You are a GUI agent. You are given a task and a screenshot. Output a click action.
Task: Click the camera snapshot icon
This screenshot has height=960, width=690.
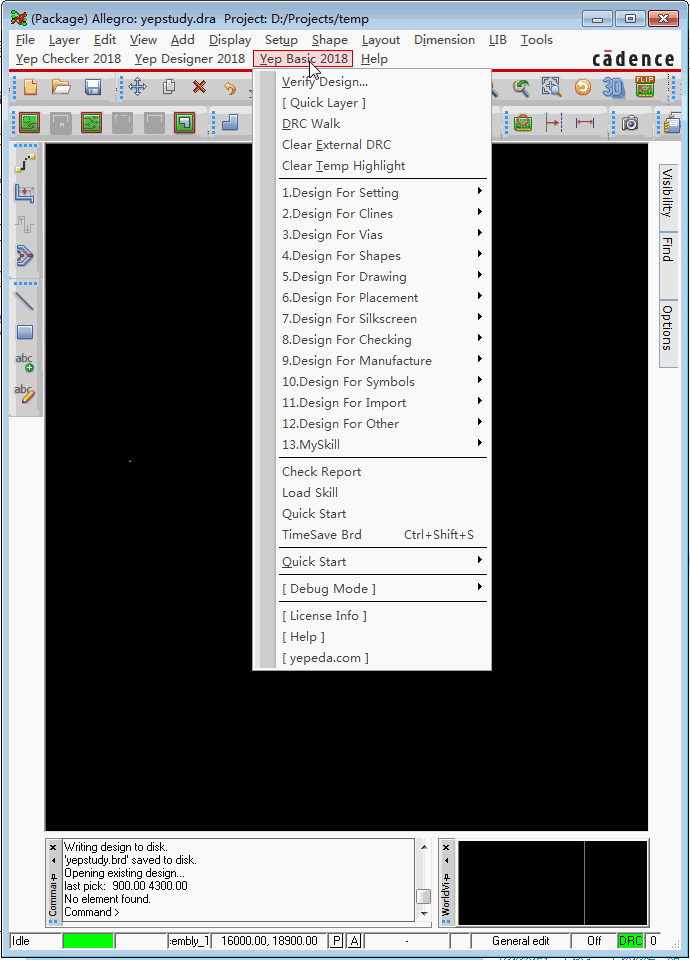point(630,123)
